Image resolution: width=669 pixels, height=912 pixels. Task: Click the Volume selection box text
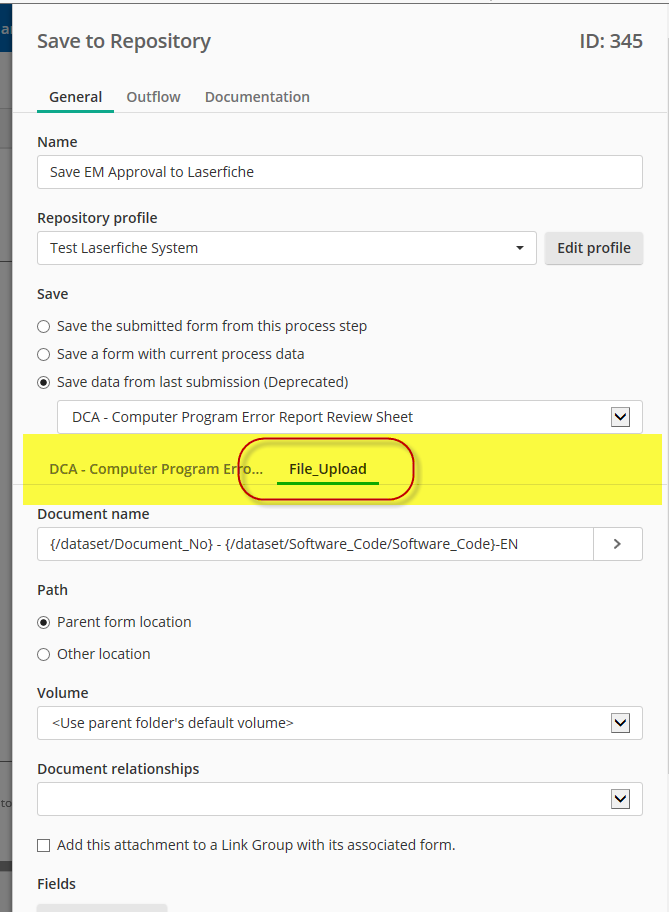173,723
